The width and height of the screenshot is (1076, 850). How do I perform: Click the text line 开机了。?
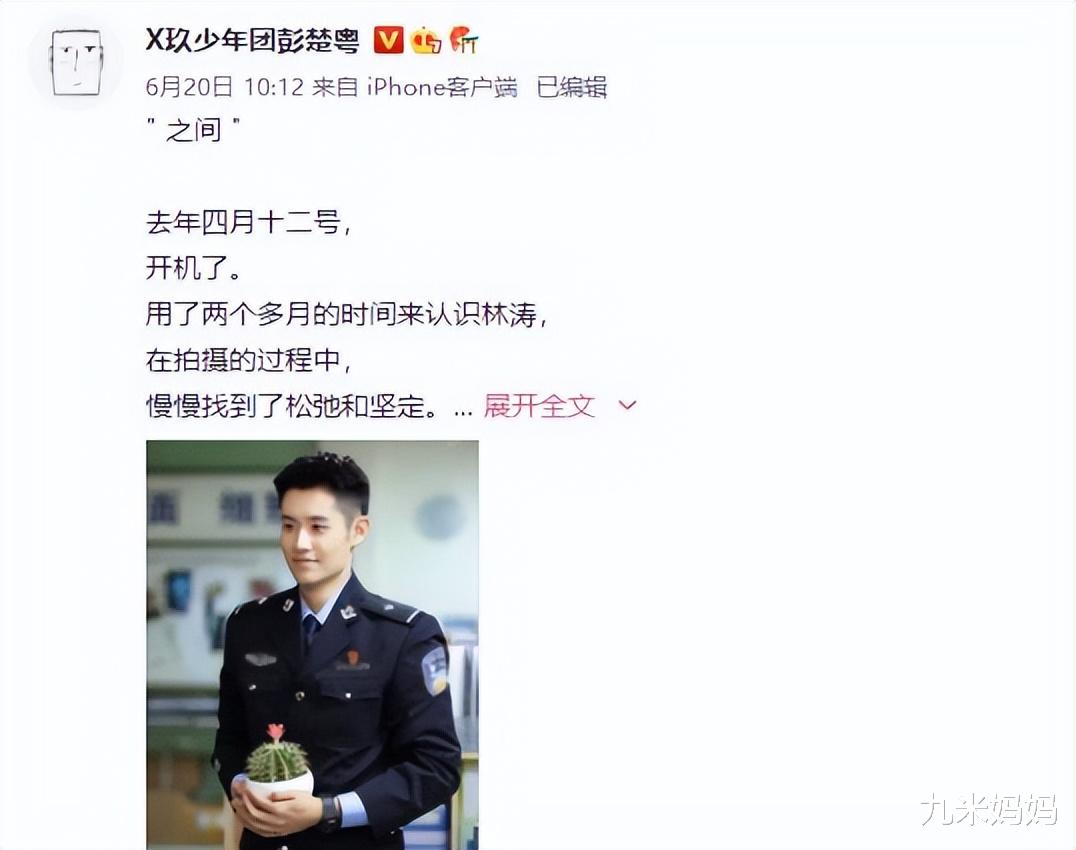click(194, 268)
